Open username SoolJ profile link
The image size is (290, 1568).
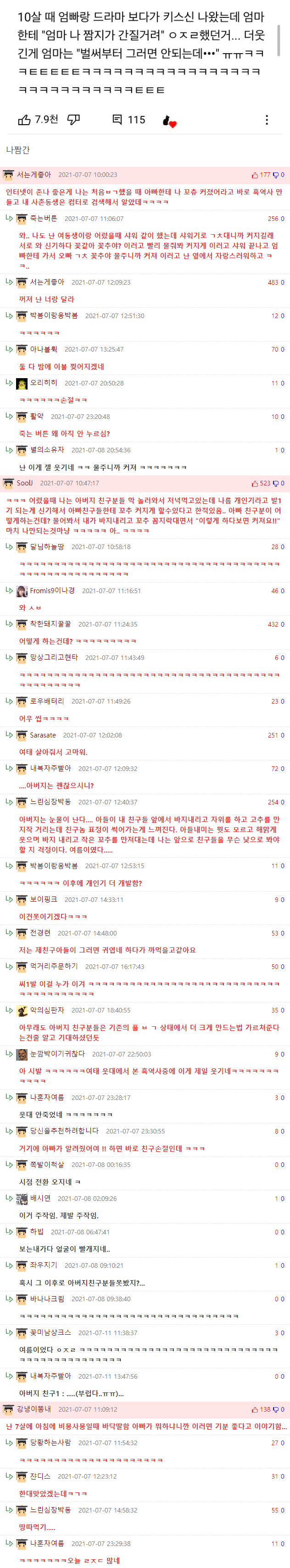[25, 483]
